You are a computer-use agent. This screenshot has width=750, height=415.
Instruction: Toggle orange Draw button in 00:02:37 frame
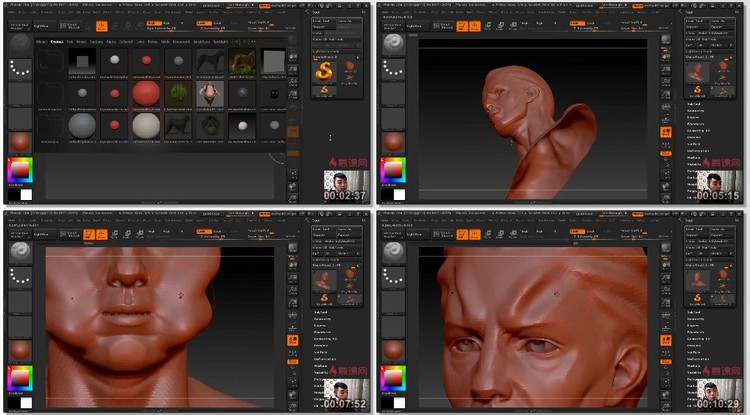(x=101, y=26)
